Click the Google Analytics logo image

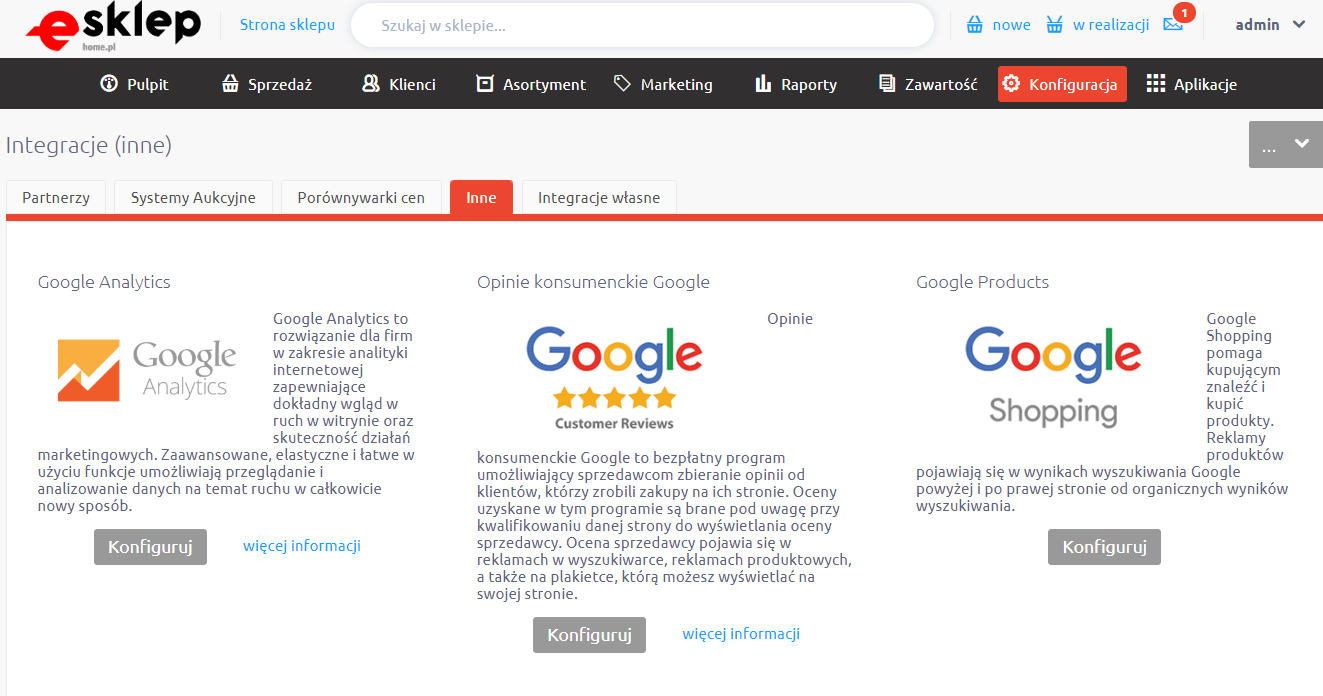[x=147, y=369]
